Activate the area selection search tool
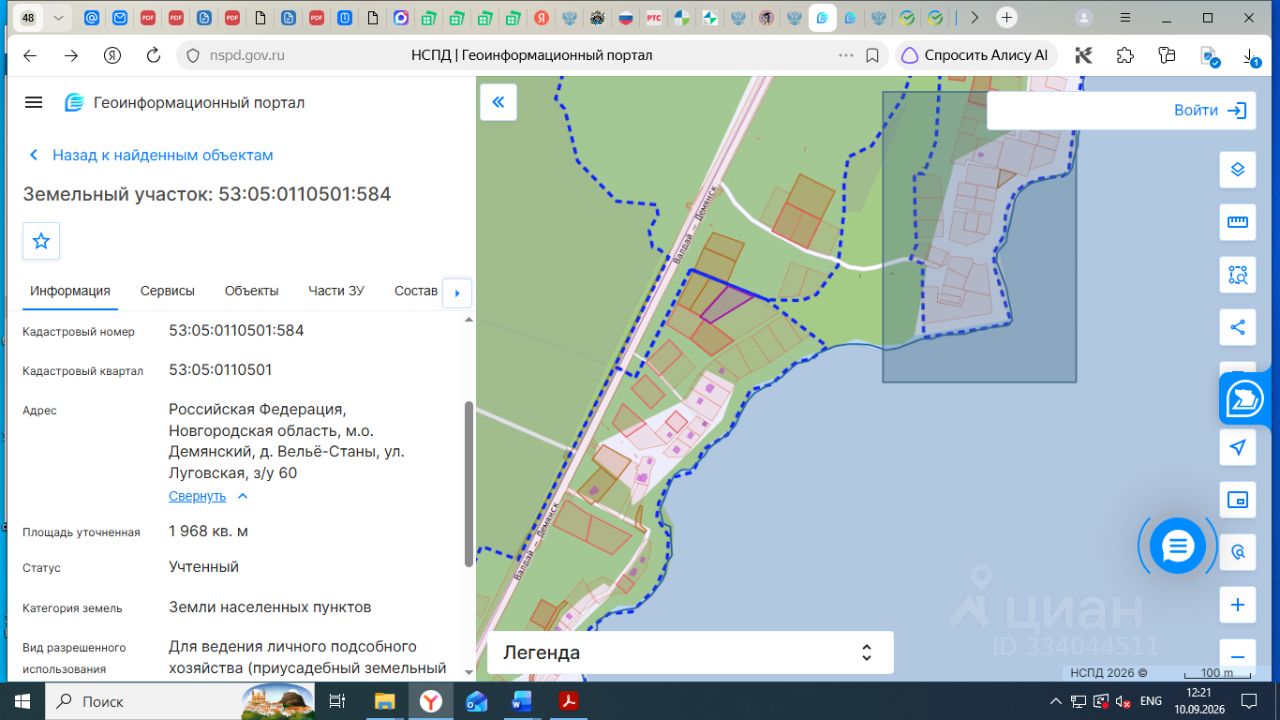 tap(1237, 274)
